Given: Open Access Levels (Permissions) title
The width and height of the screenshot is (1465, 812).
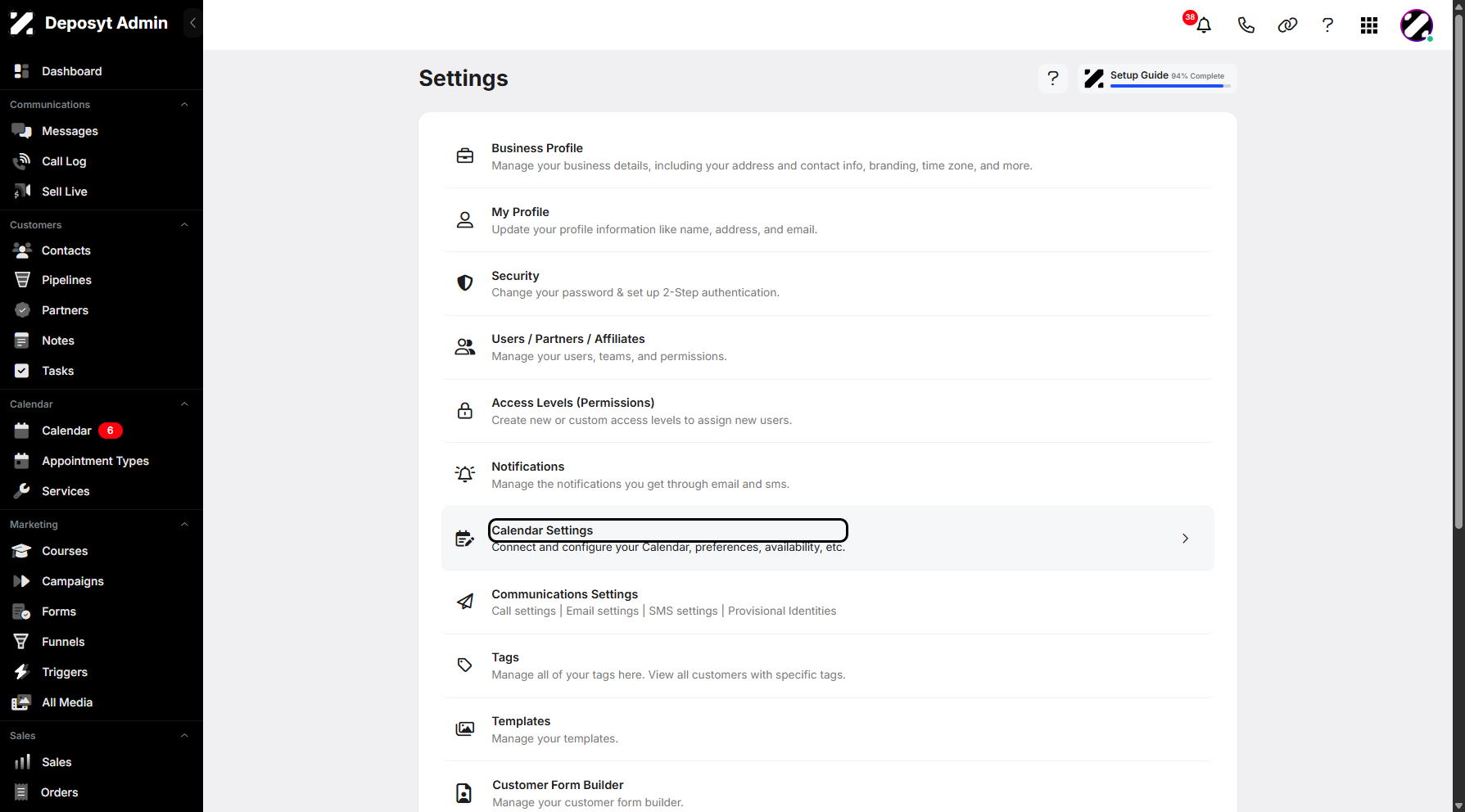Looking at the screenshot, I should pyautogui.click(x=573, y=403).
